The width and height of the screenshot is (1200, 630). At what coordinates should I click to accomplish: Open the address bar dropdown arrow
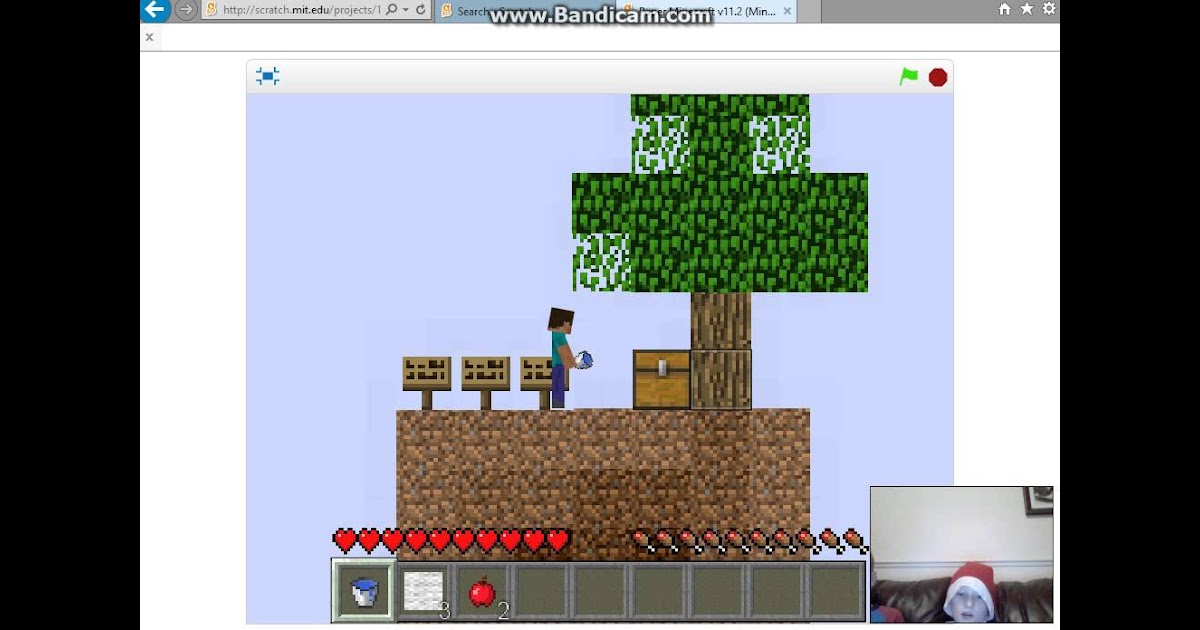[x=405, y=10]
